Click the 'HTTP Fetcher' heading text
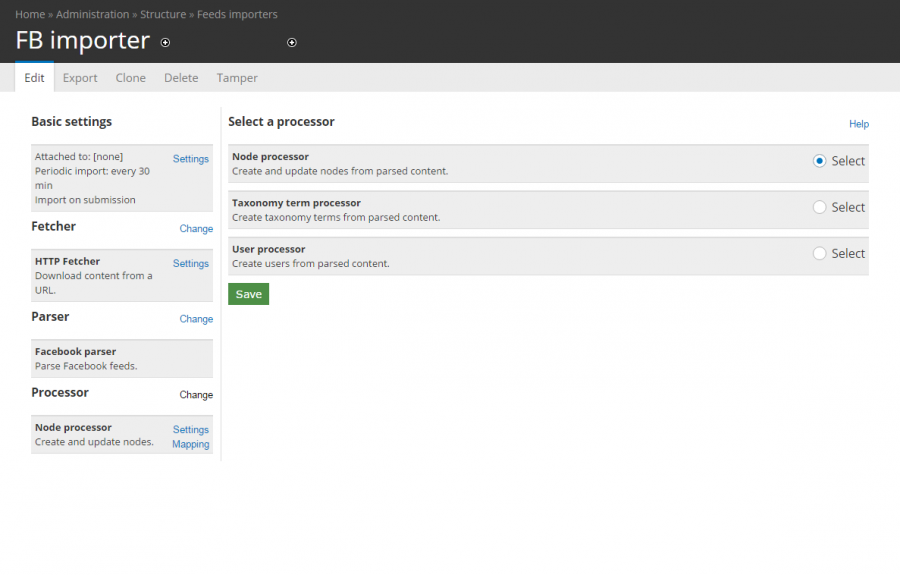900x575 pixels. pyautogui.click(x=67, y=261)
